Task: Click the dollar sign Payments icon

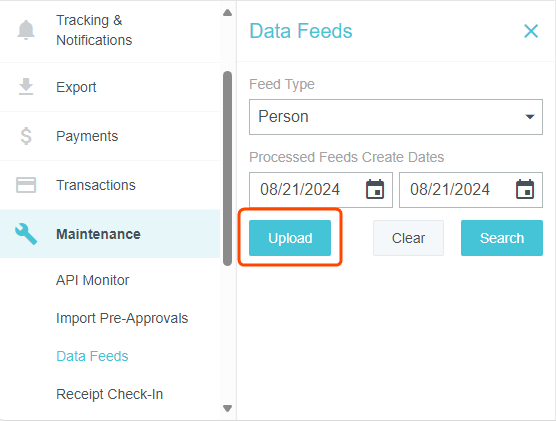Action: pos(26,136)
